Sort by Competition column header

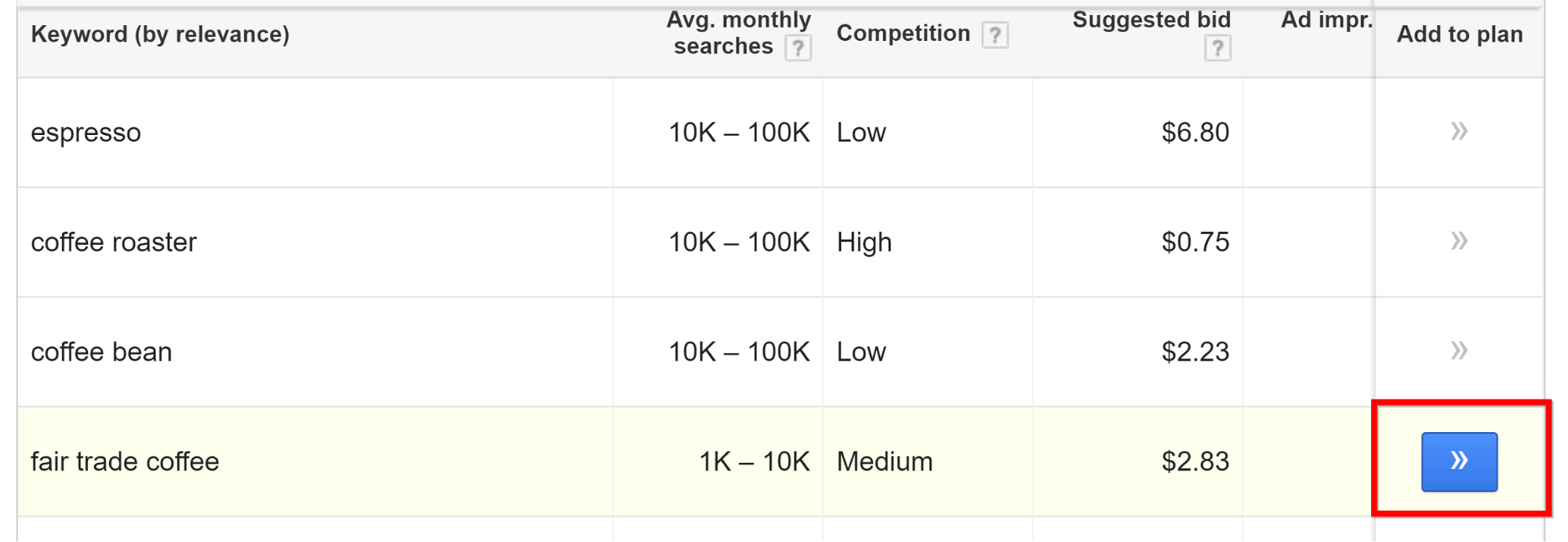(903, 34)
